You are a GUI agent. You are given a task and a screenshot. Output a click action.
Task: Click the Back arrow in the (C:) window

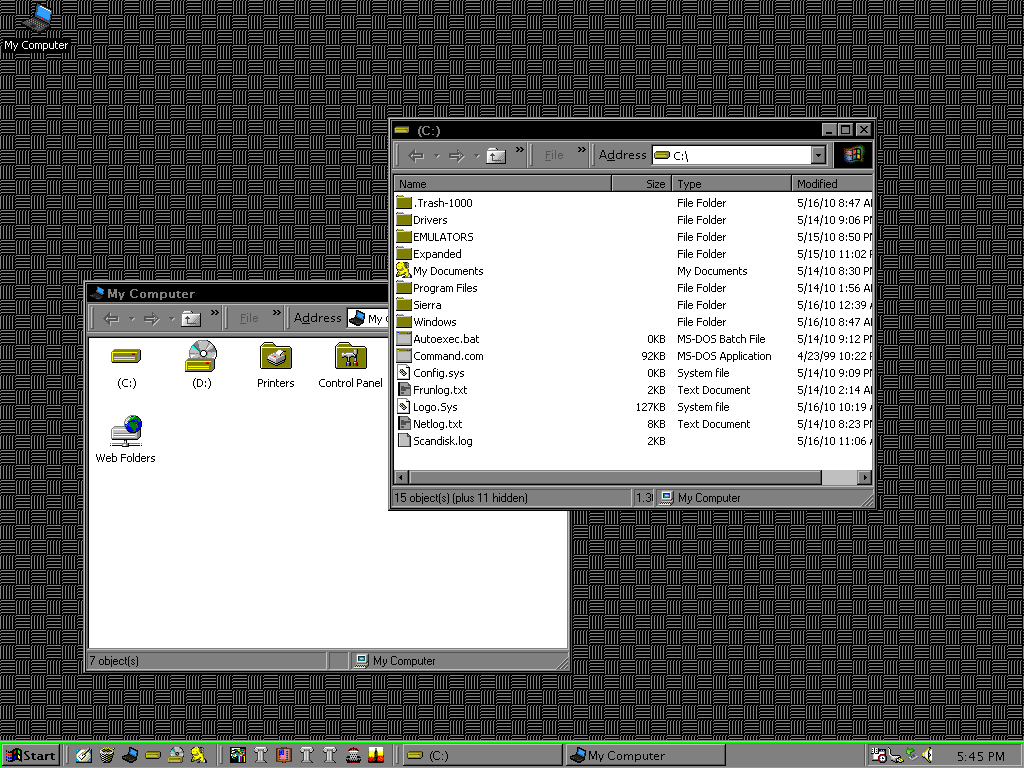coord(416,155)
